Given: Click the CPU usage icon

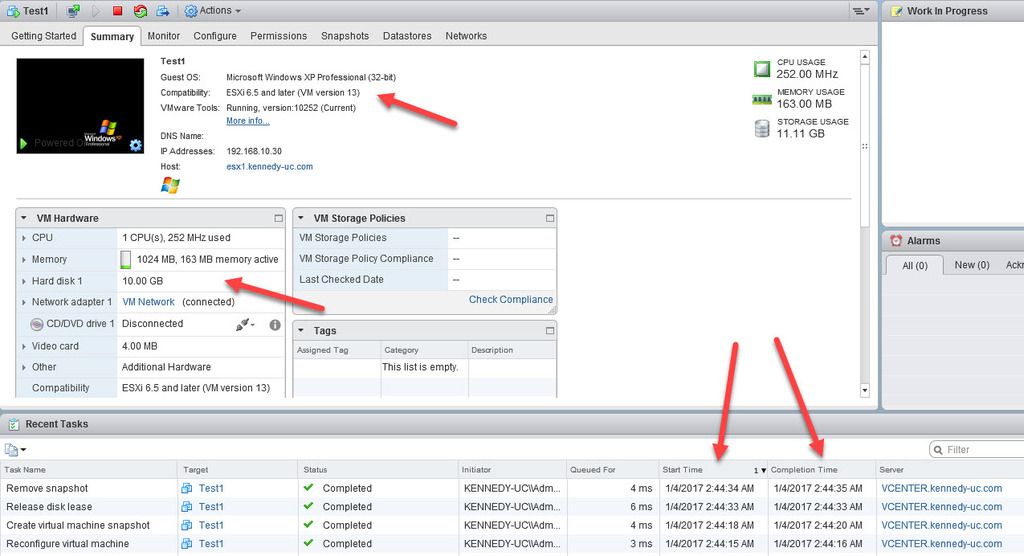Looking at the screenshot, I should (x=761, y=69).
